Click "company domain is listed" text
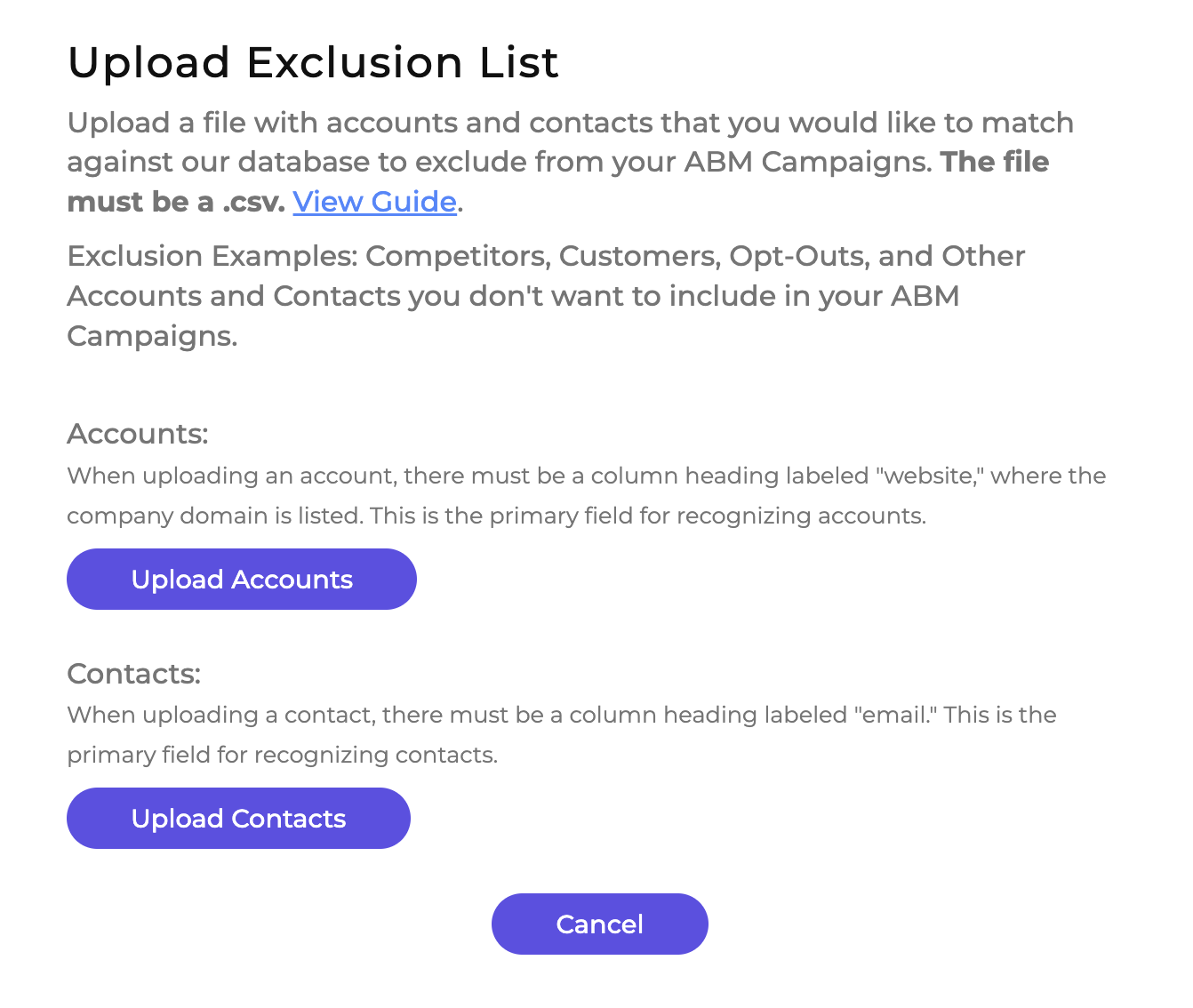The image size is (1193, 1008). 214,516
